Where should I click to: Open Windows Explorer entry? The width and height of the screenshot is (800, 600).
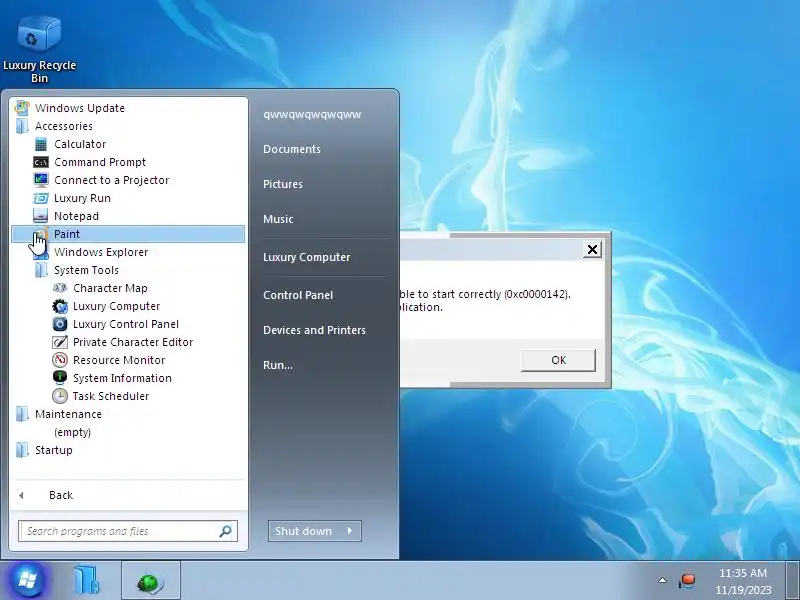pyautogui.click(x=101, y=252)
